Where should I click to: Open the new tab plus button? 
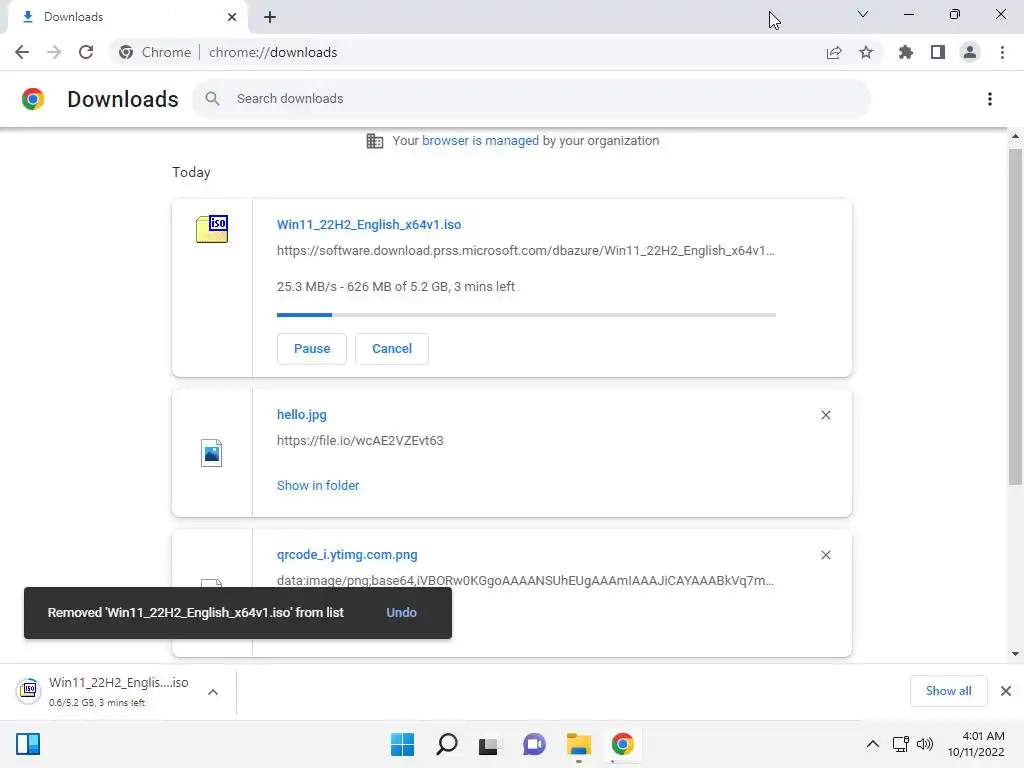click(x=270, y=17)
